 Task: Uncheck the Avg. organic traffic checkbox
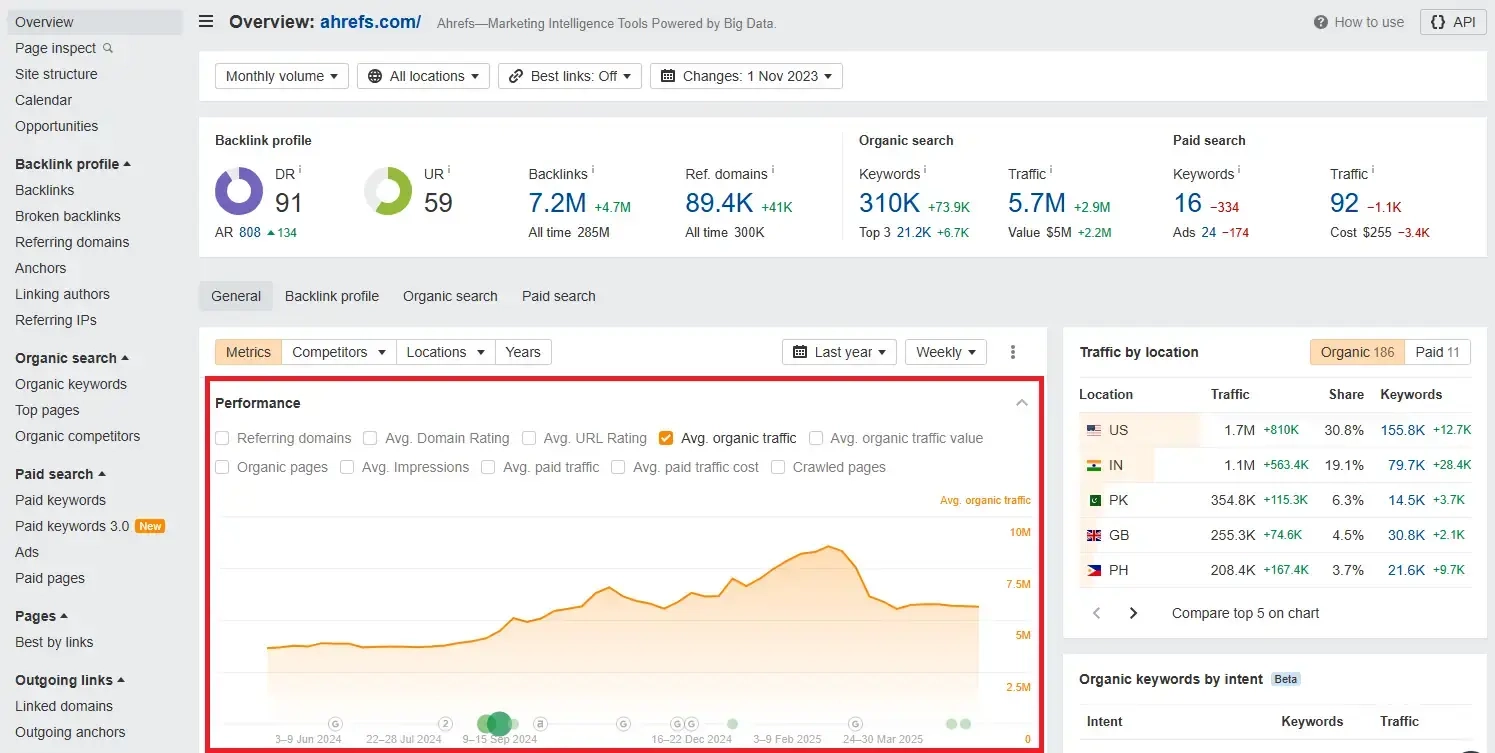point(666,438)
